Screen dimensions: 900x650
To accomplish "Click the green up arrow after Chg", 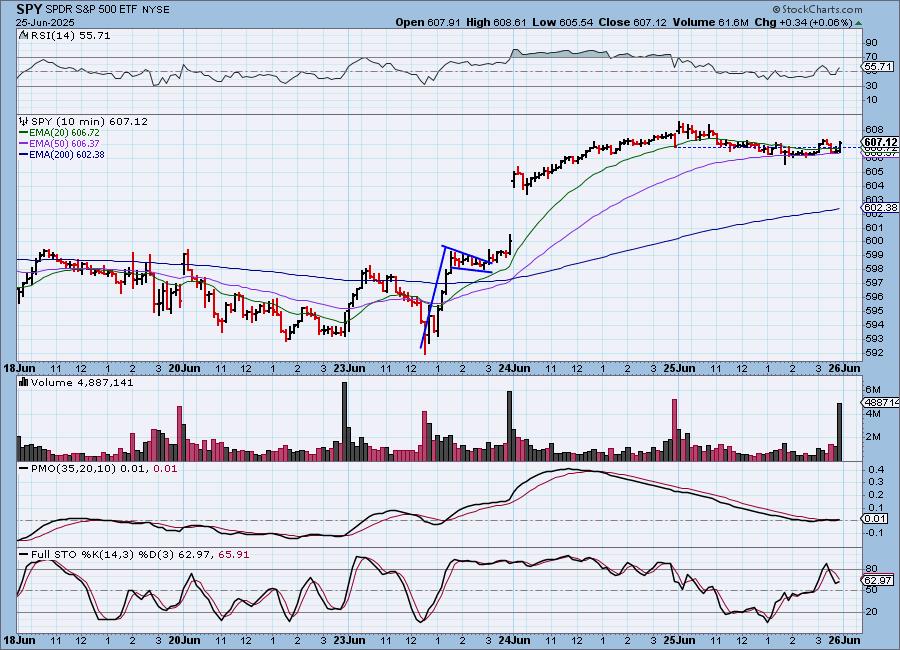I will click(858, 23).
